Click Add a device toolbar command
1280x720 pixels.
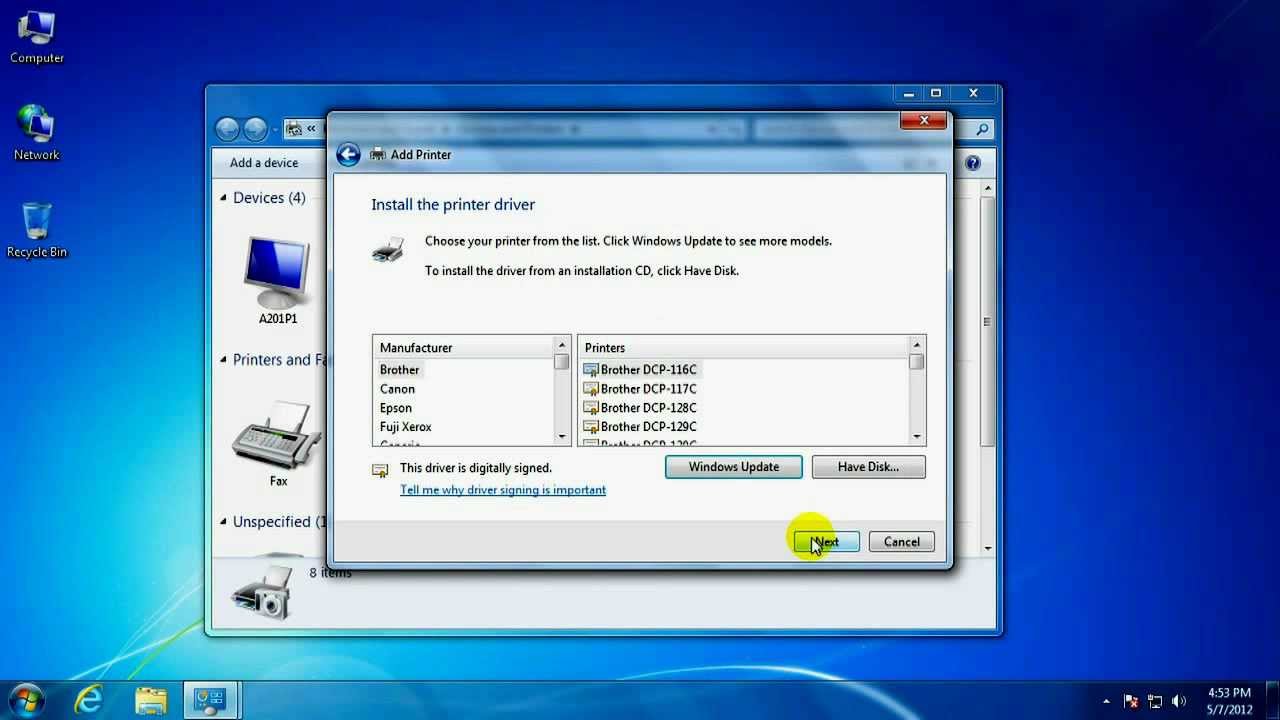pos(264,163)
